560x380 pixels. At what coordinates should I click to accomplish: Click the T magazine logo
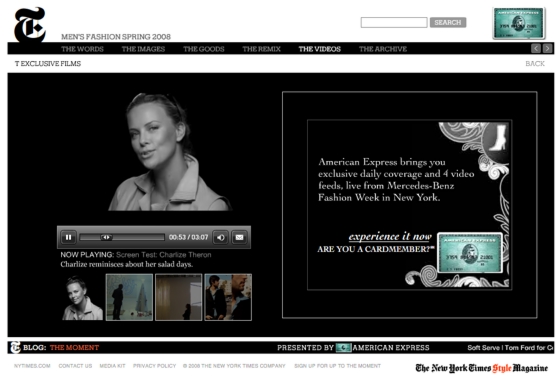(x=30, y=25)
